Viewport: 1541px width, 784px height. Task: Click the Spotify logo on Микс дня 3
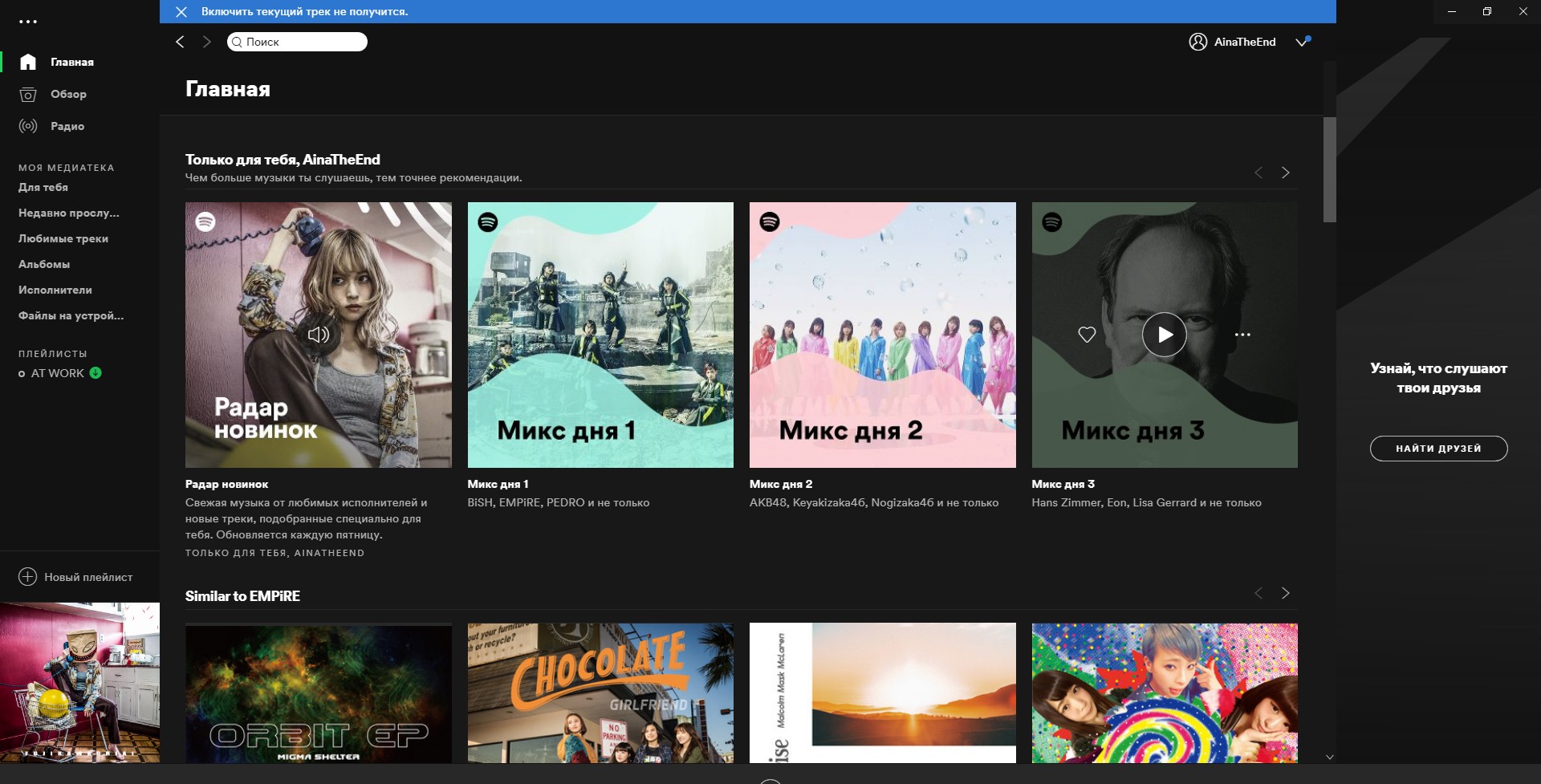(x=1052, y=222)
